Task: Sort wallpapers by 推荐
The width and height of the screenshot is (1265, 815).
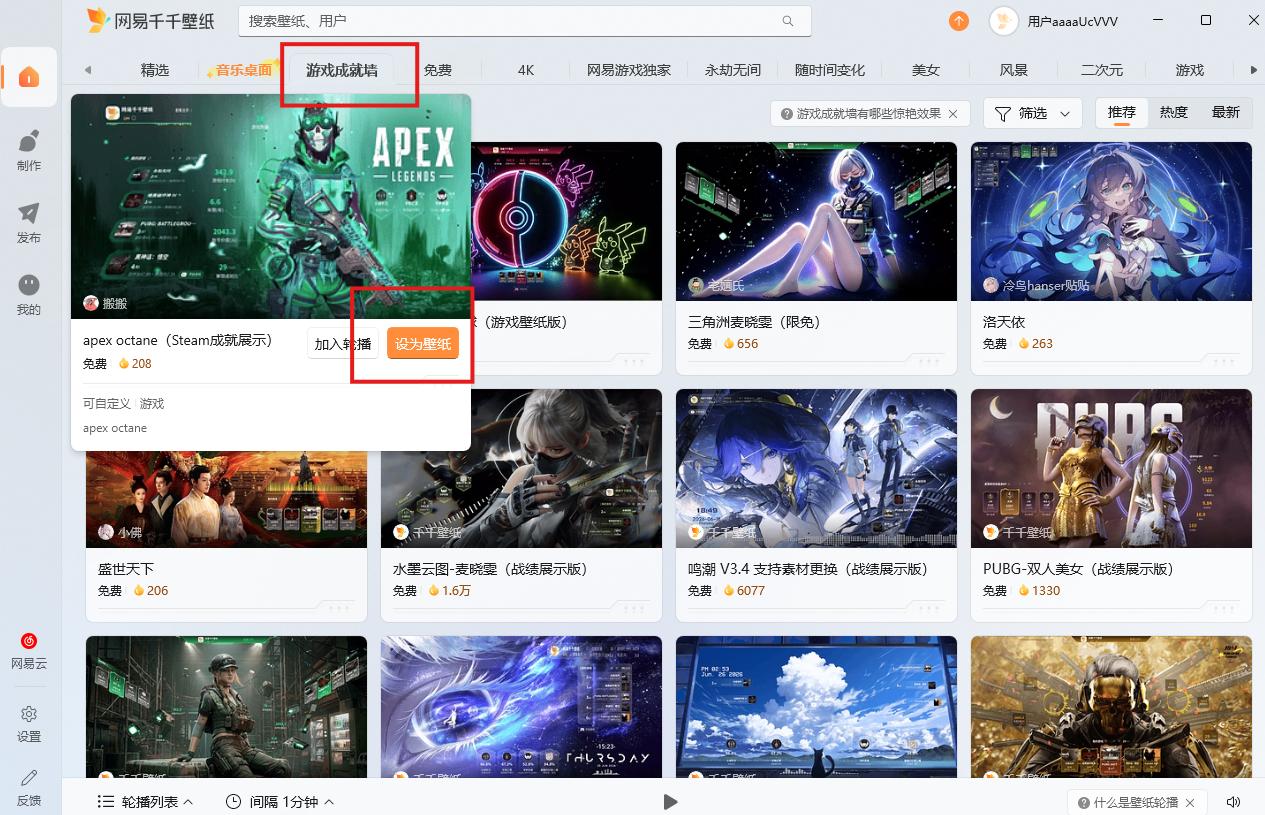Action: pyautogui.click(x=1122, y=113)
